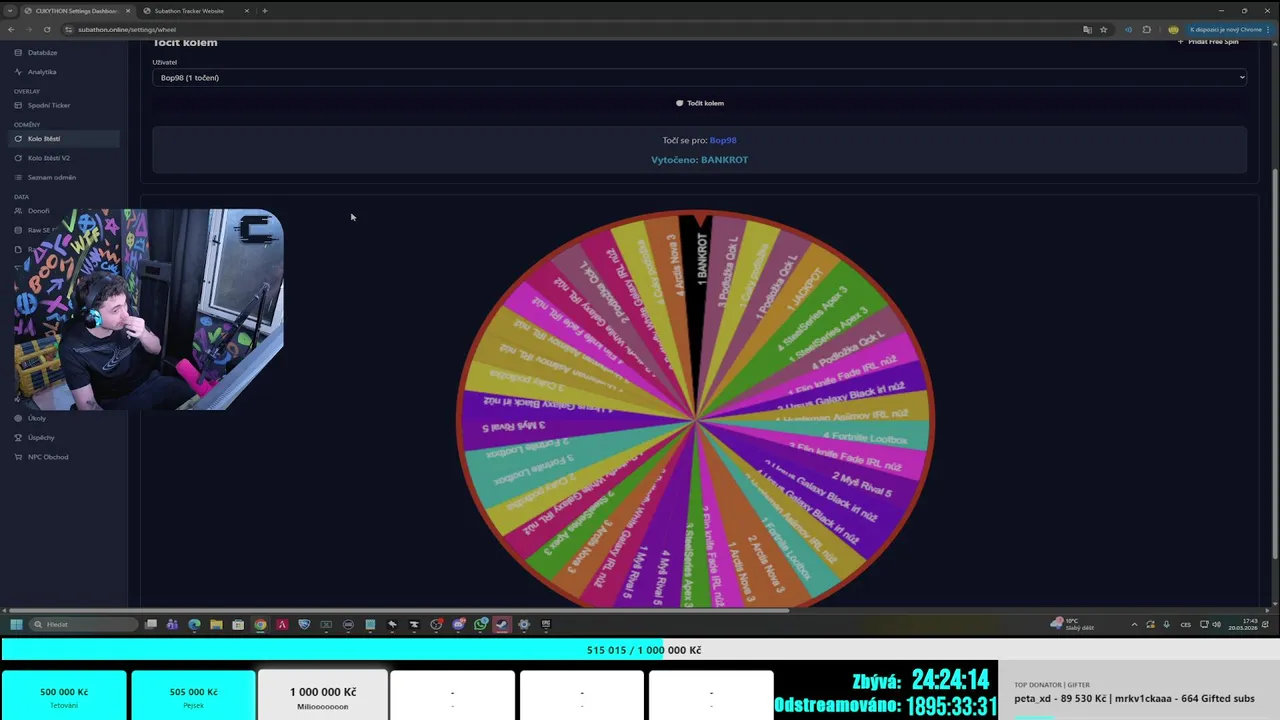Screen dimensions: 1280x720
Task: Click the Točit kolem spin button
Action: (699, 103)
